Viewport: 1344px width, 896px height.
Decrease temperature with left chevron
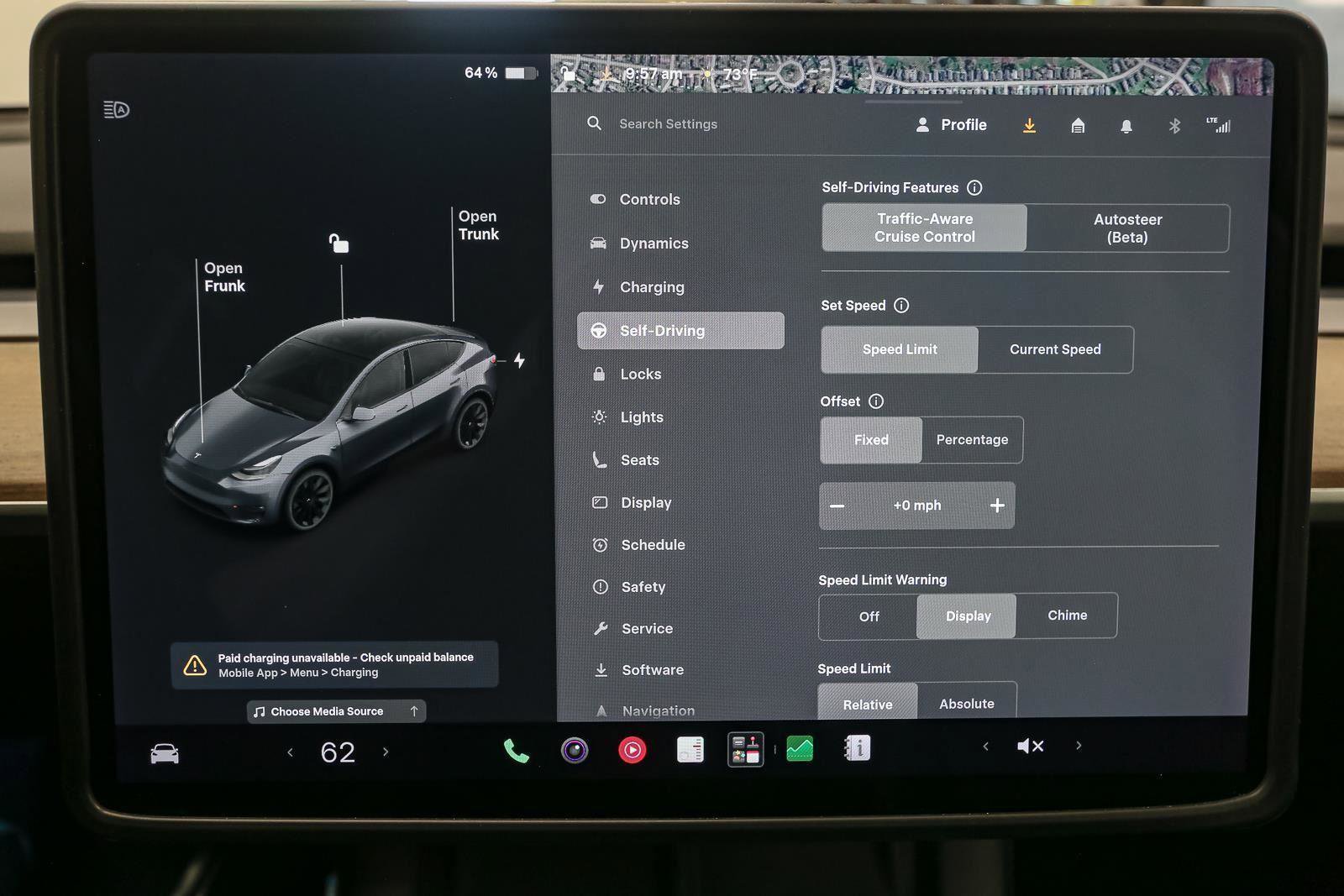pos(290,752)
